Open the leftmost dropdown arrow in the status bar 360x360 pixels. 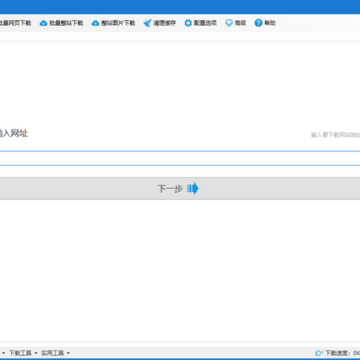coord(3,353)
